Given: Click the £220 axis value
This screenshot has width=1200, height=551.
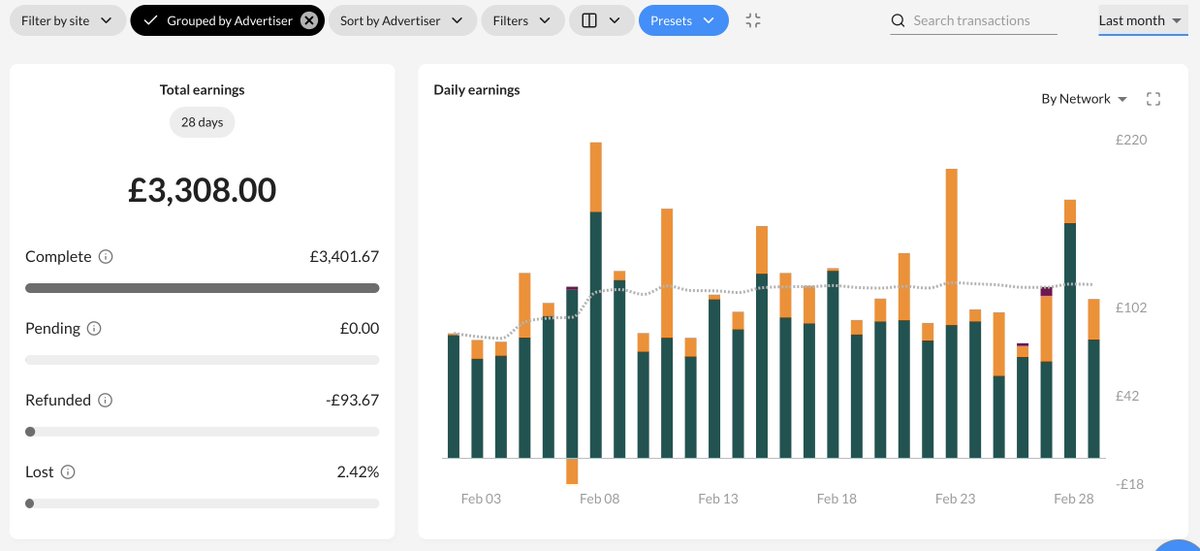Looking at the screenshot, I should pyautogui.click(x=1131, y=141).
